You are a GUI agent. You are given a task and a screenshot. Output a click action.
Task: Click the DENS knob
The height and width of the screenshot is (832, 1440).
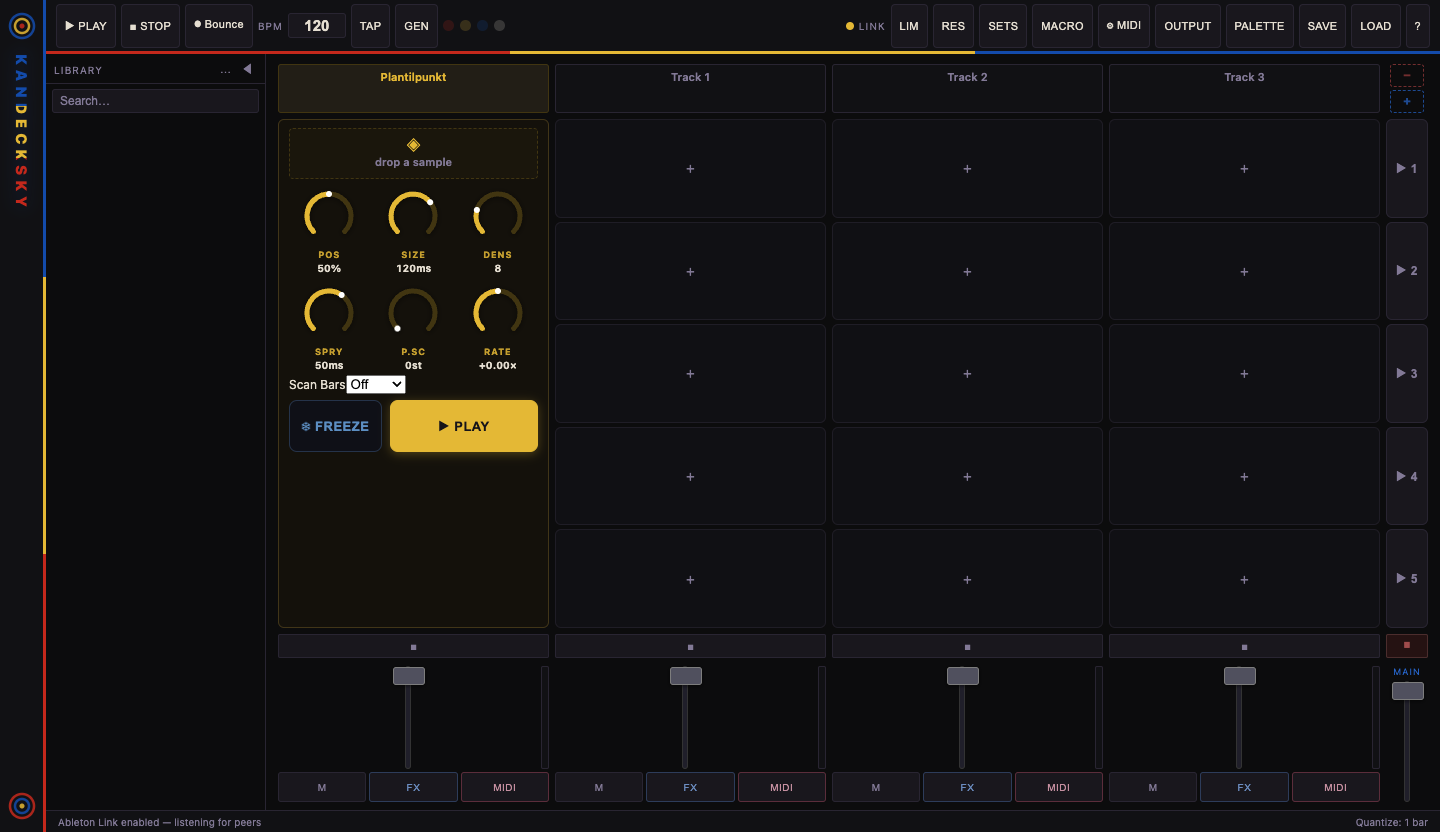[497, 214]
